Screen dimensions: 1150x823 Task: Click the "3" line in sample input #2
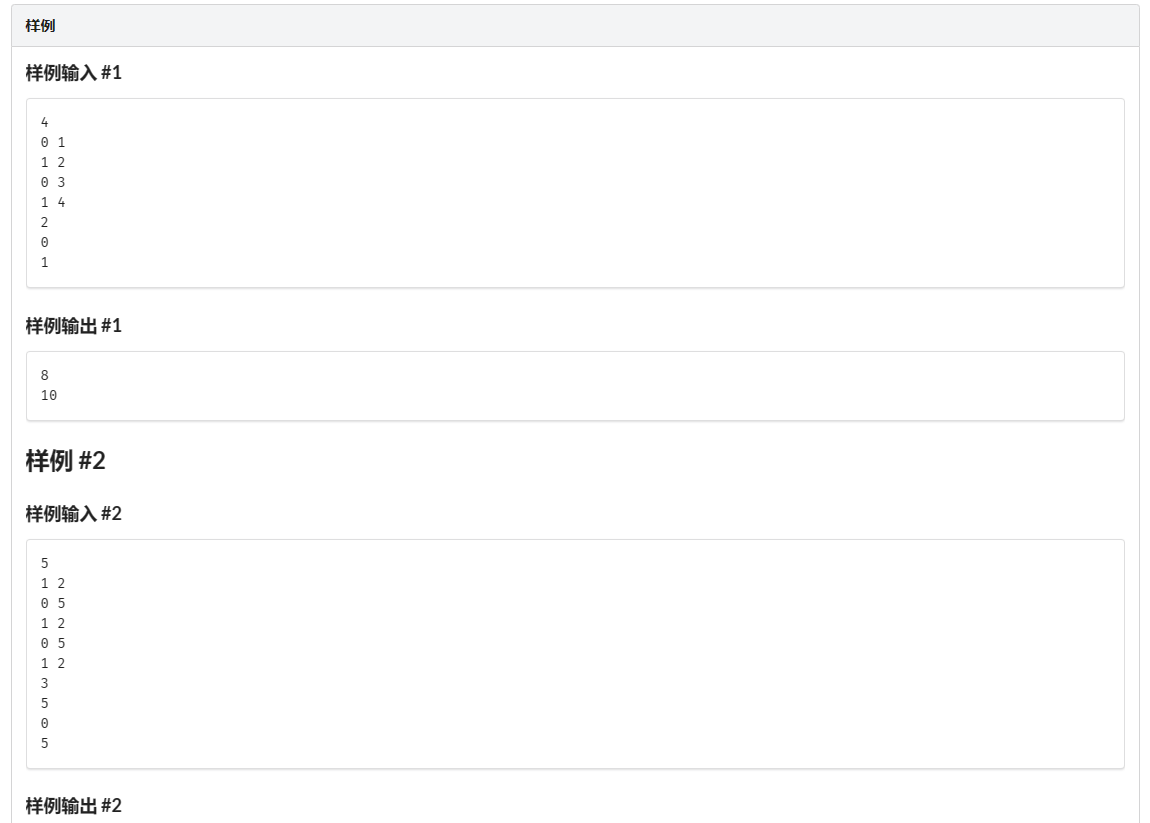pyautogui.click(x=45, y=683)
